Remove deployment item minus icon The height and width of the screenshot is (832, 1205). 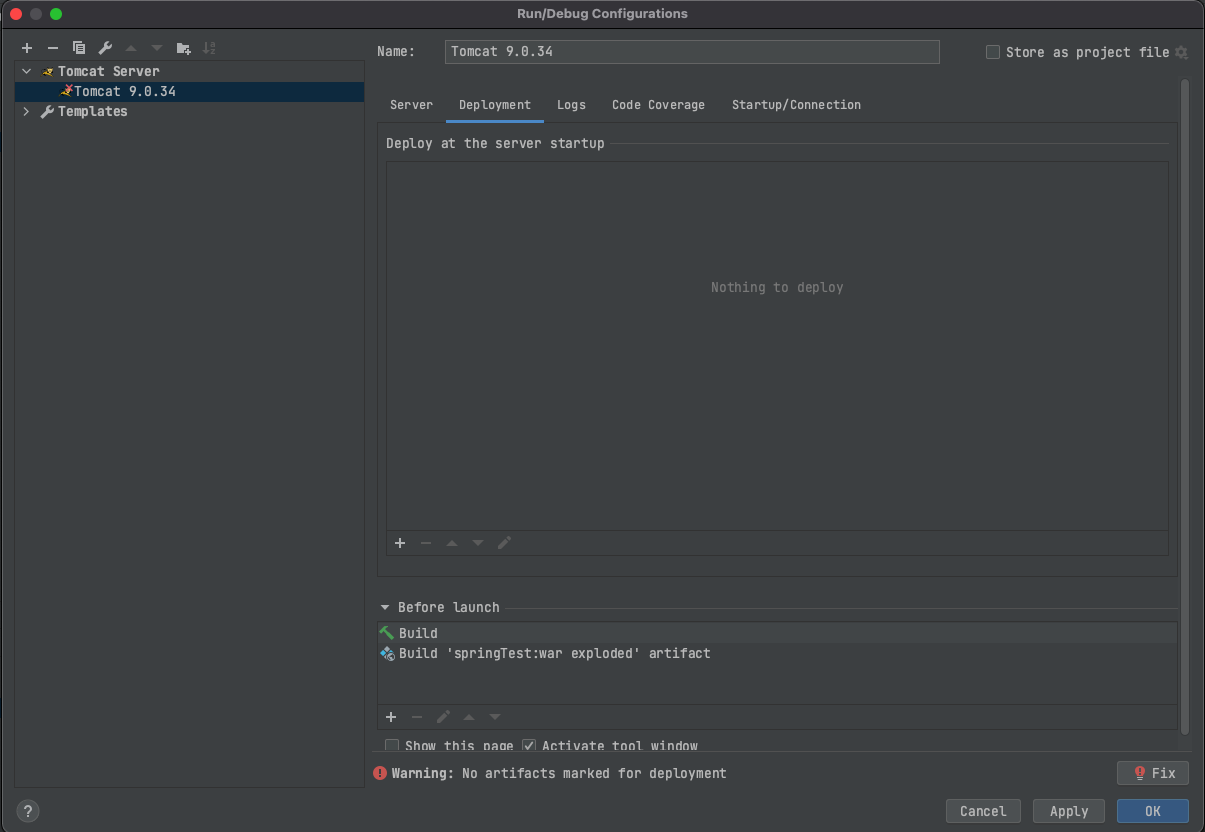(426, 543)
